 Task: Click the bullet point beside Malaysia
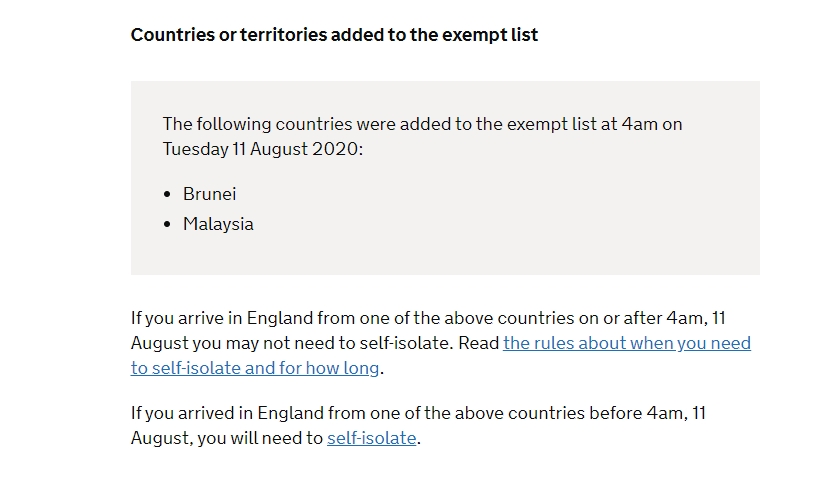(x=168, y=225)
